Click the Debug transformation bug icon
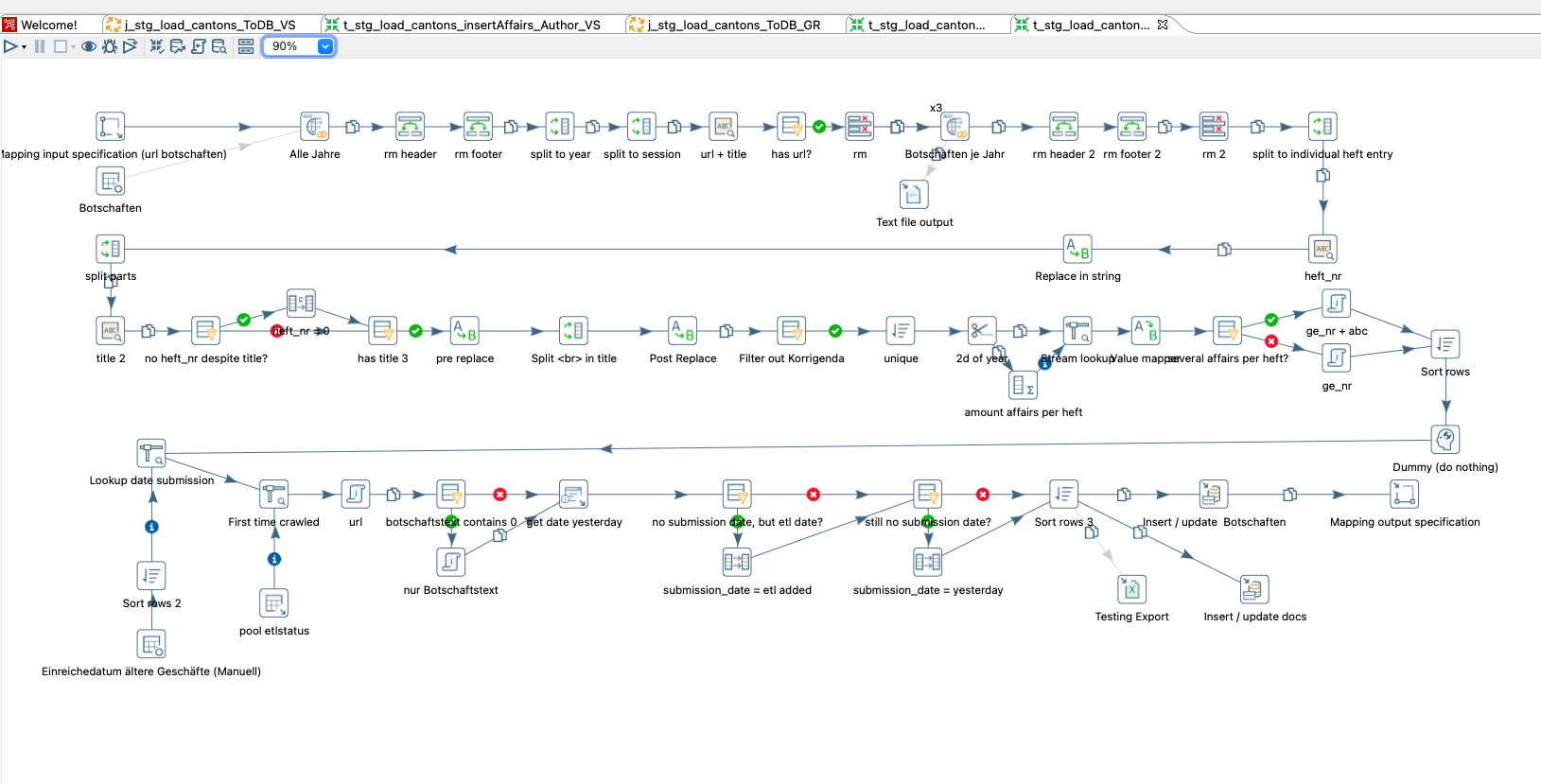The width and height of the screenshot is (1541, 784). [x=110, y=46]
